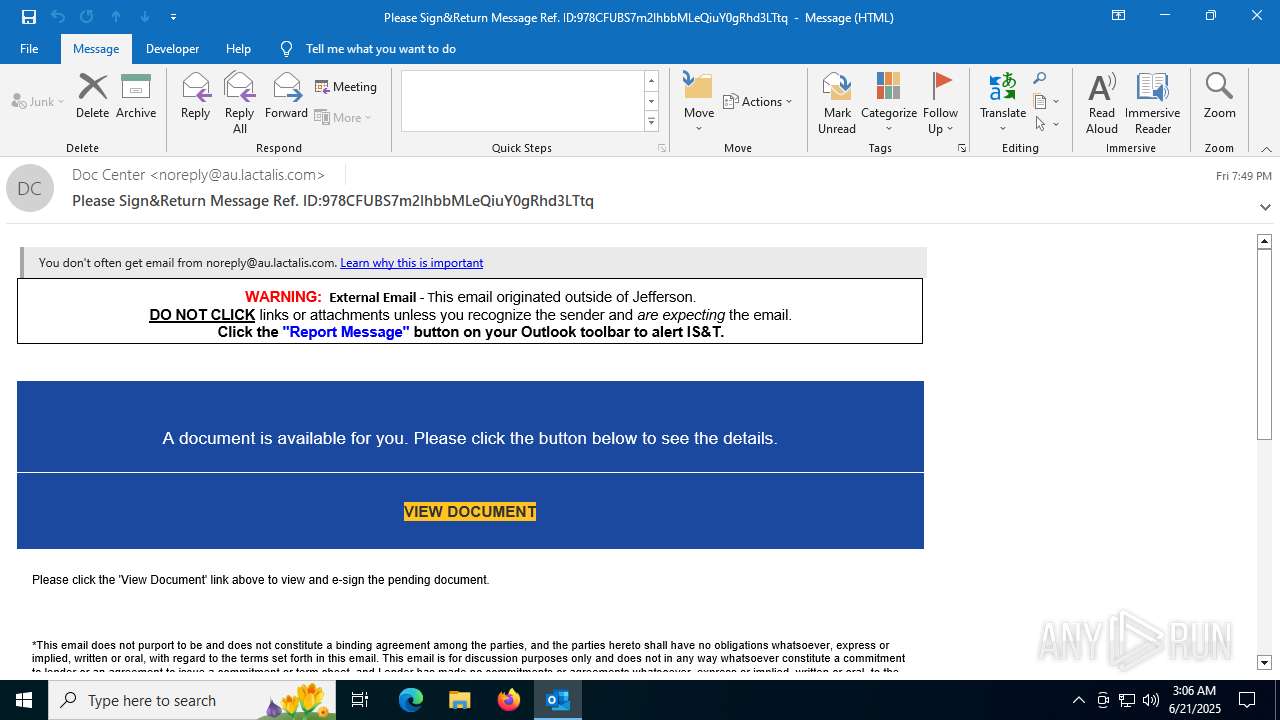Expand the Quick Steps gallery
The image size is (1280, 720).
pos(651,122)
